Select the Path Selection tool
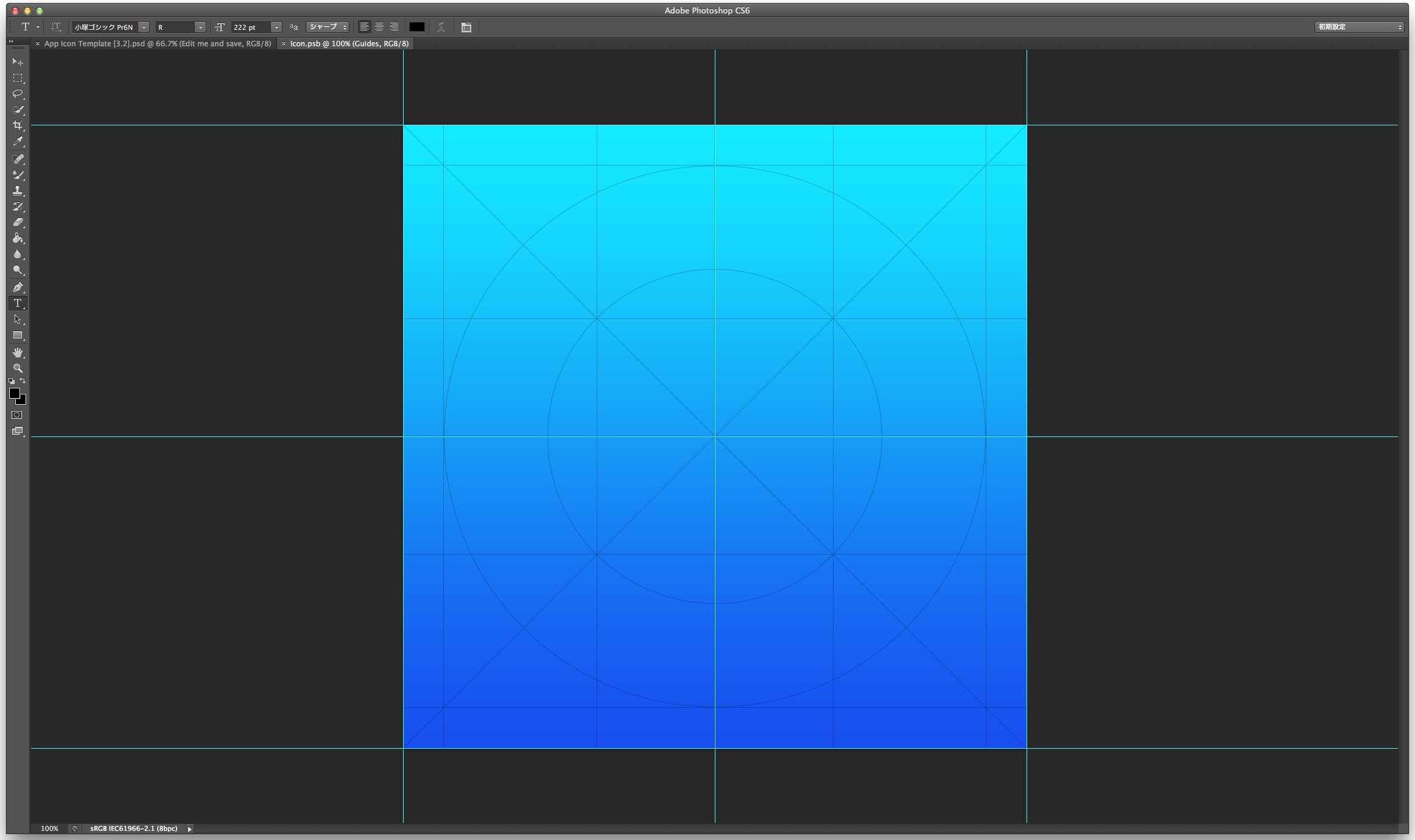1415x840 pixels. [18, 319]
